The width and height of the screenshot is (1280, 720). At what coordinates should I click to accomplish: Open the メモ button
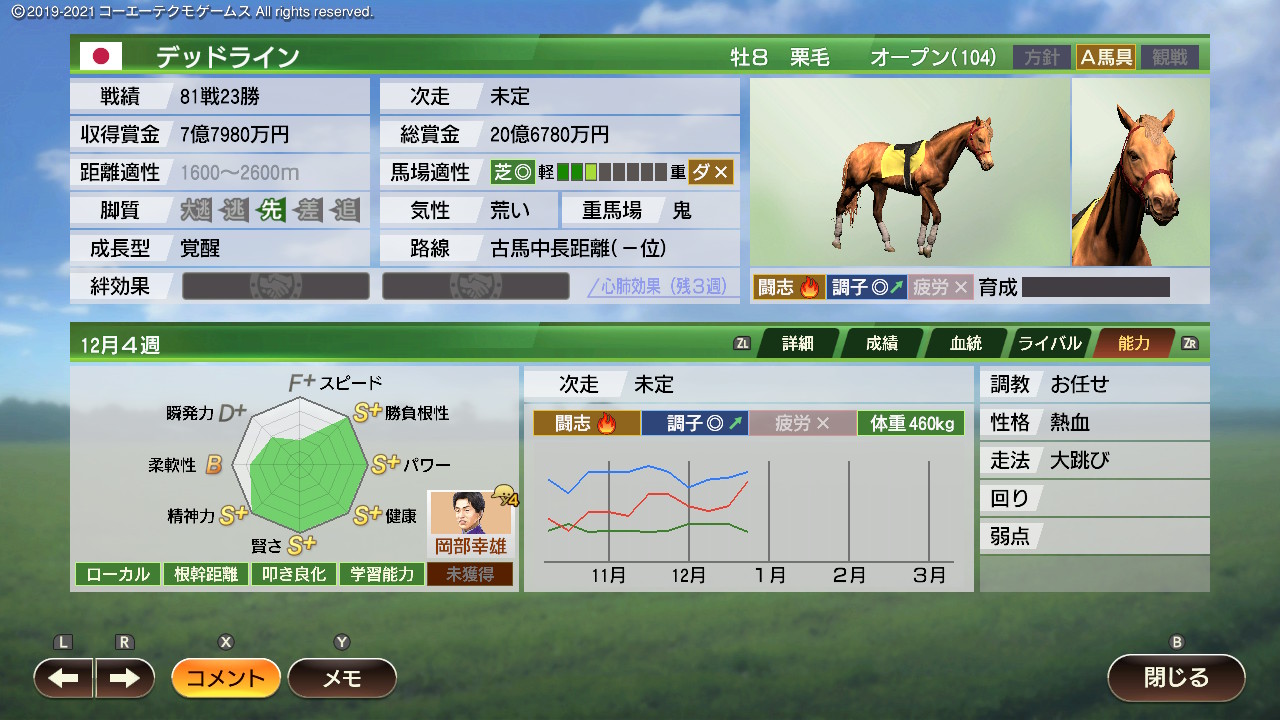click(x=342, y=678)
